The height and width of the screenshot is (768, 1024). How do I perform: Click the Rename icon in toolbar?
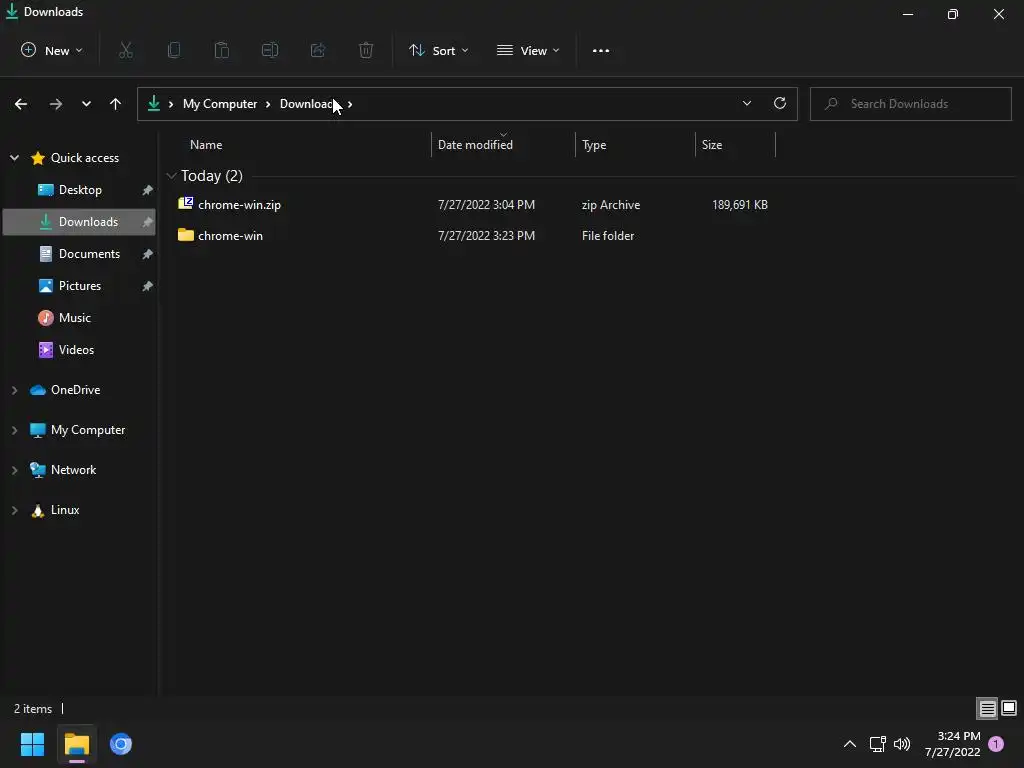270,50
